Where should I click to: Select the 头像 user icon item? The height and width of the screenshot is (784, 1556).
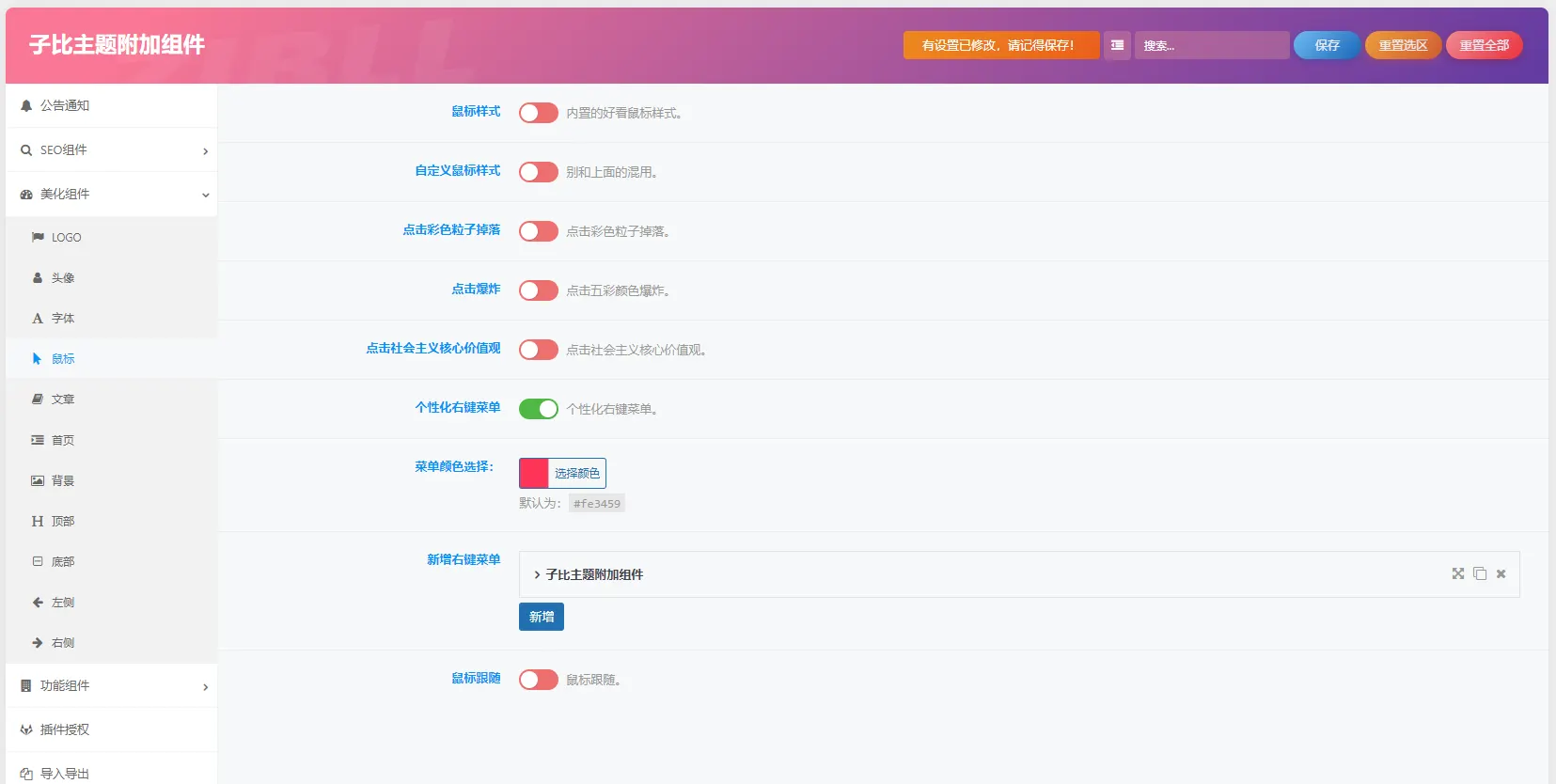pyautogui.click(x=38, y=277)
